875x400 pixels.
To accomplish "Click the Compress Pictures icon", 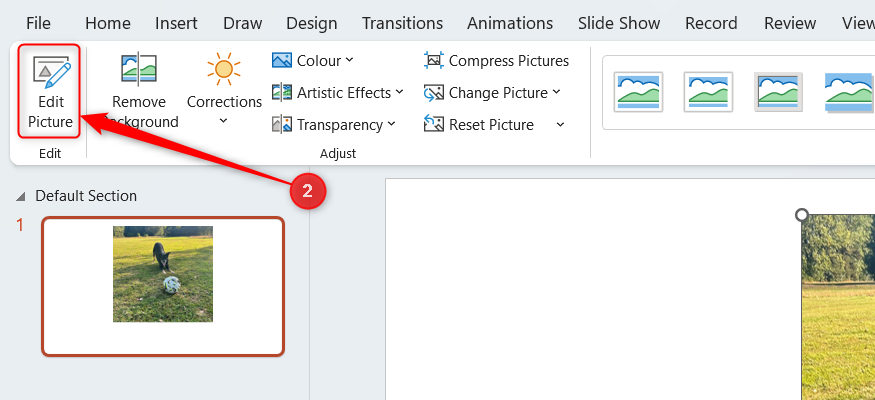I will pos(434,60).
